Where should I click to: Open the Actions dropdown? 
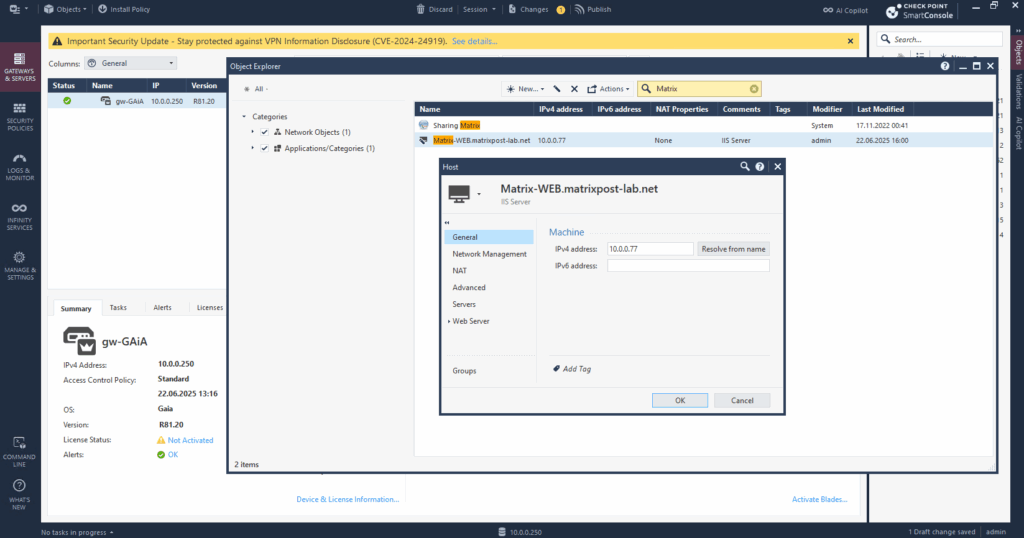pos(608,89)
